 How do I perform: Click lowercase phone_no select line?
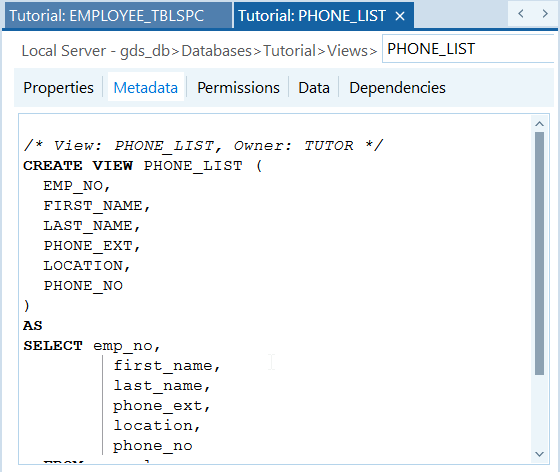click(153, 446)
